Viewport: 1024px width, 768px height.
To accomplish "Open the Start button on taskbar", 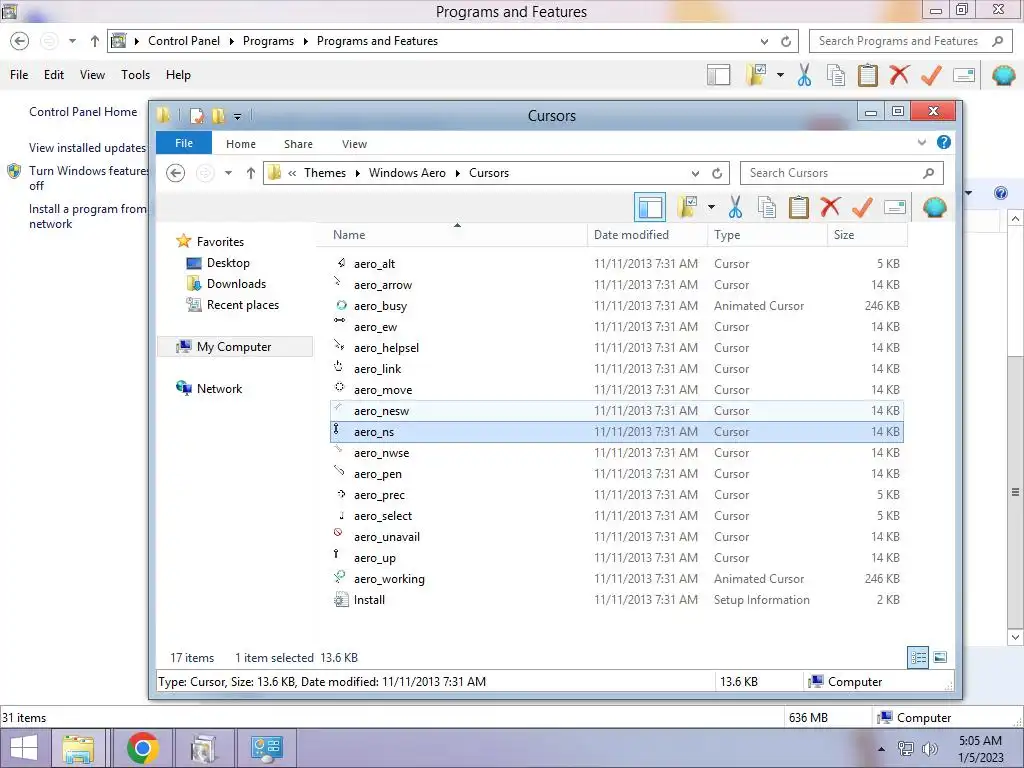I will click(24, 748).
